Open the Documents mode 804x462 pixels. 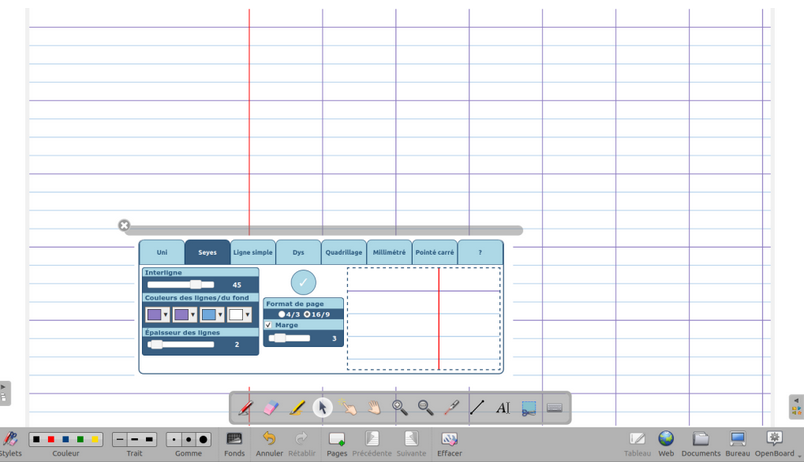point(701,444)
